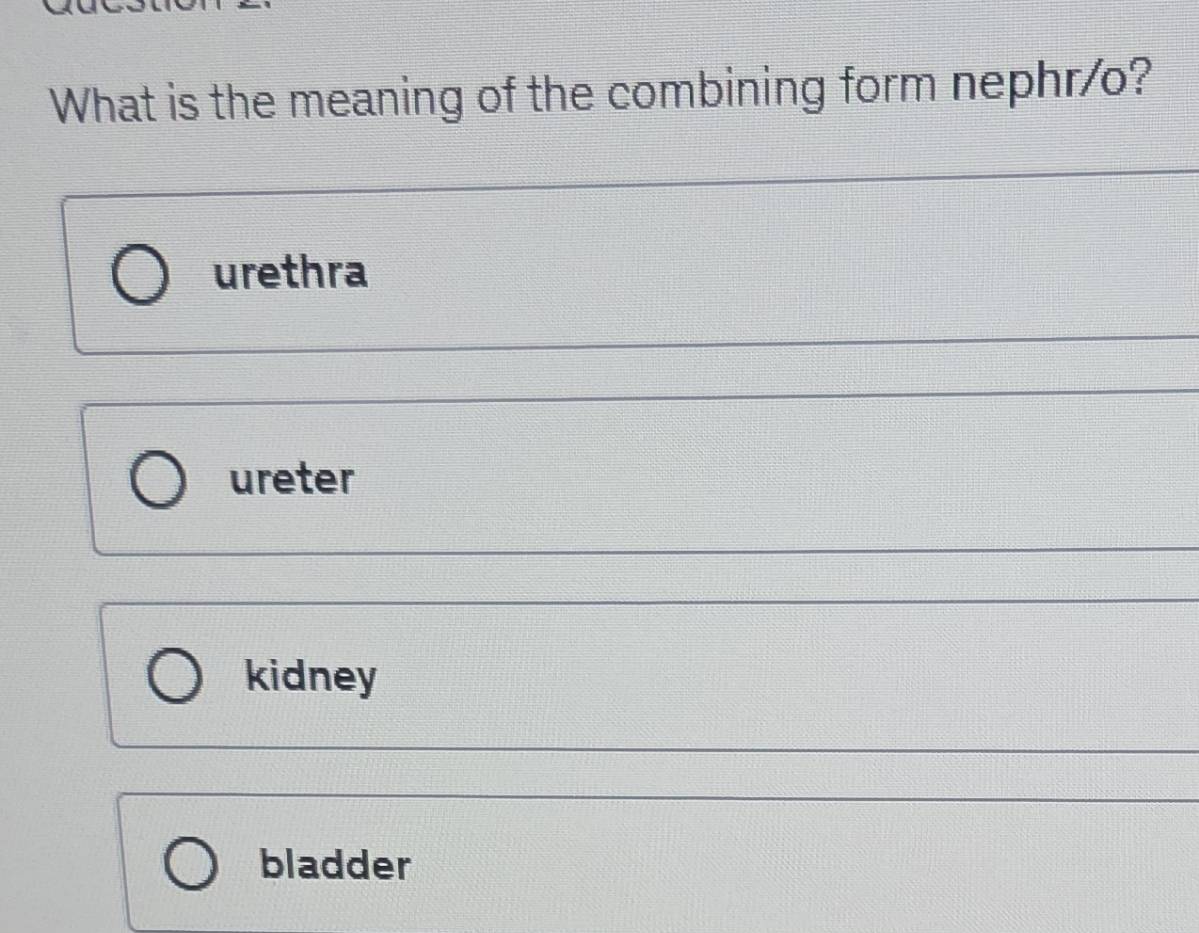
Task: Click the urethra label text
Action: click(289, 272)
